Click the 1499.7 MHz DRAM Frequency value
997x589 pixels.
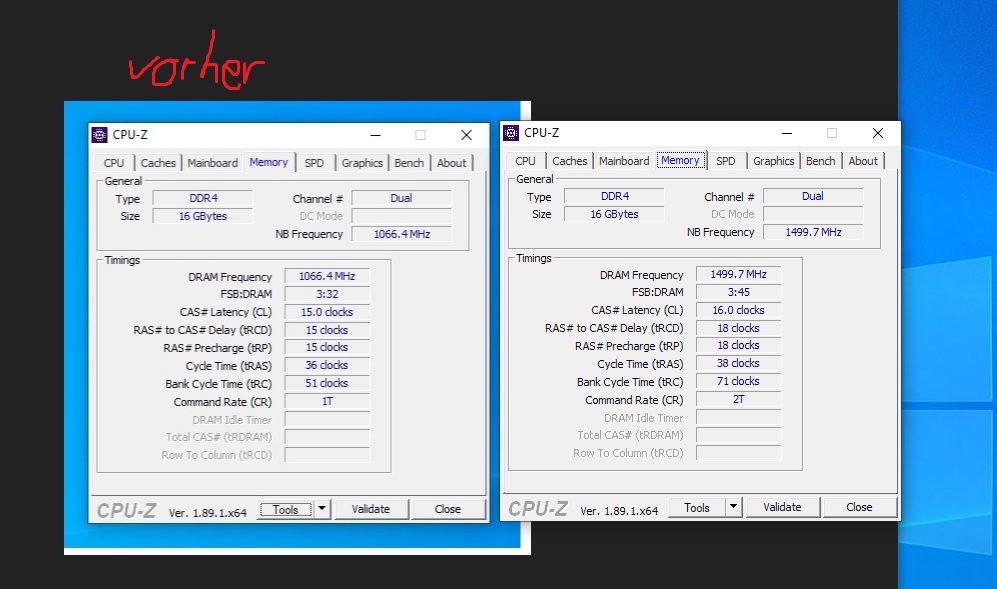[738, 274]
